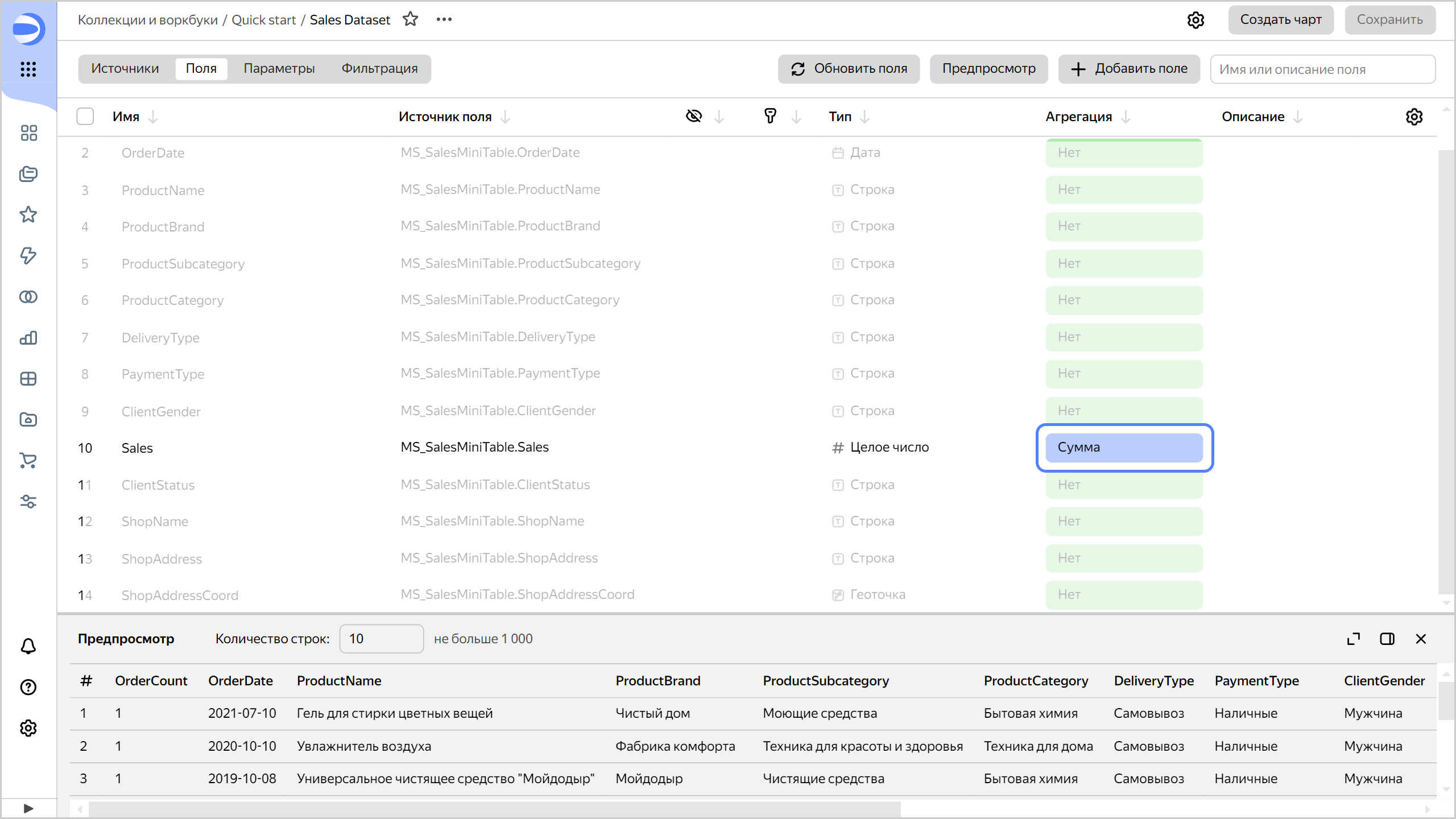The height and width of the screenshot is (819, 1456).
Task: Expand the preview panel to full size
Action: coord(1354,639)
